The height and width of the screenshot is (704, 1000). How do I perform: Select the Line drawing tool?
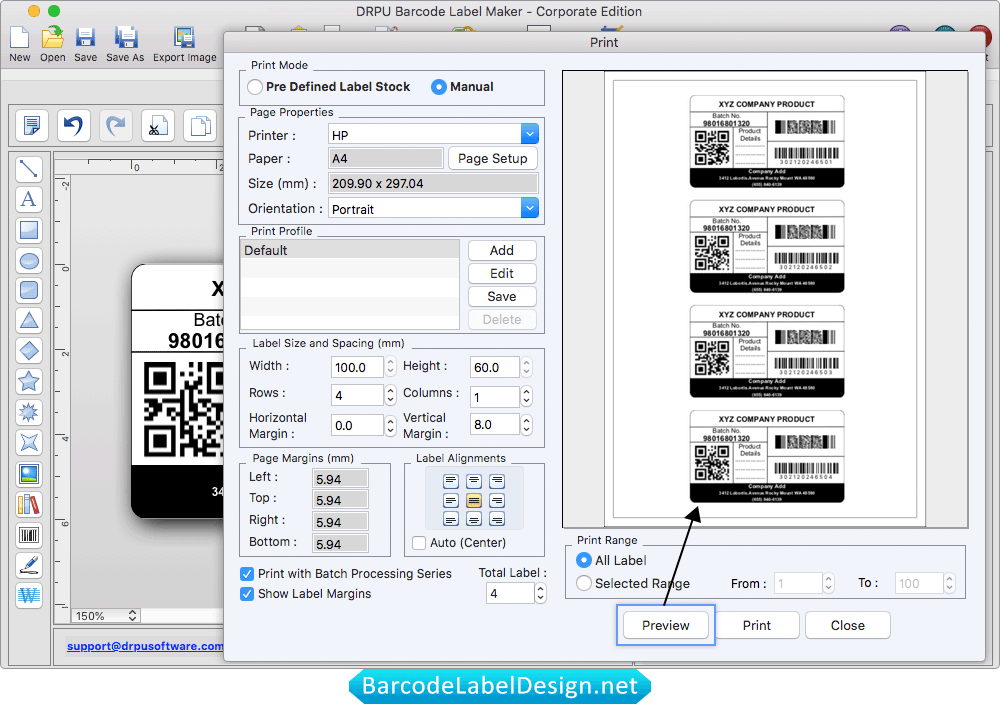point(29,169)
